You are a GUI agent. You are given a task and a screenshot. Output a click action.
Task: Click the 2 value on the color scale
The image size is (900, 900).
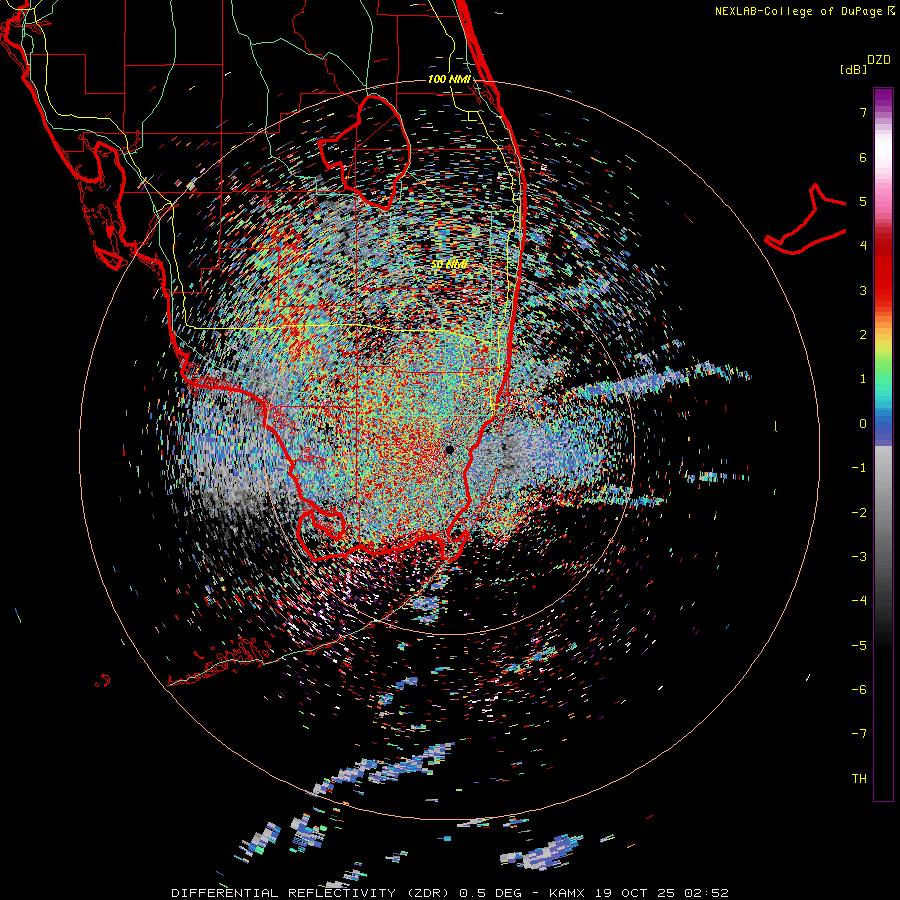click(x=863, y=335)
